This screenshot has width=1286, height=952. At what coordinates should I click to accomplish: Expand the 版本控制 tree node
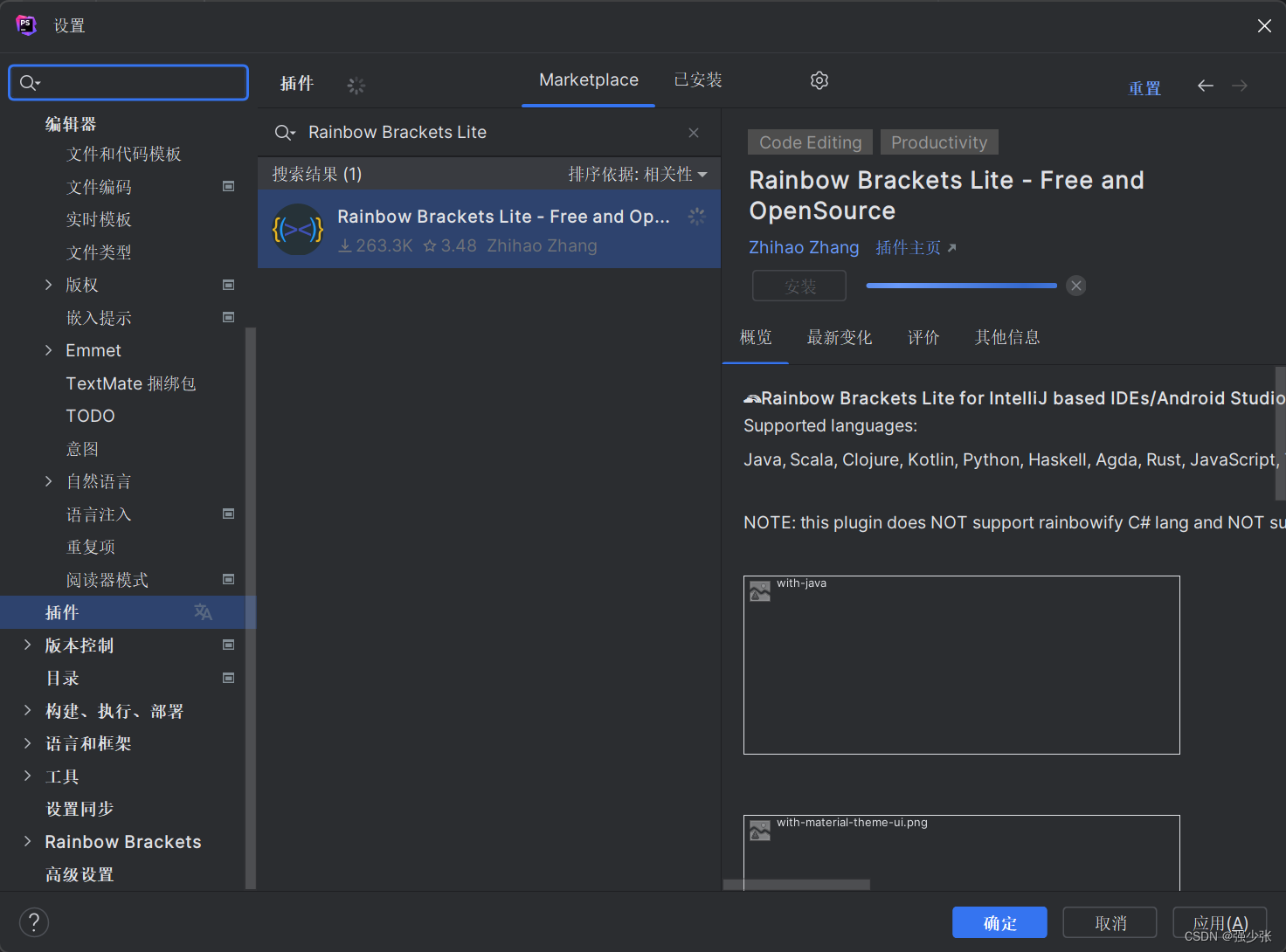(28, 645)
